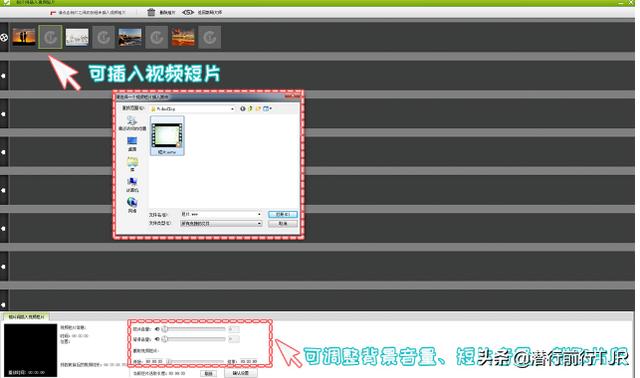Open Network in the dialog sidebar

click(x=132, y=205)
